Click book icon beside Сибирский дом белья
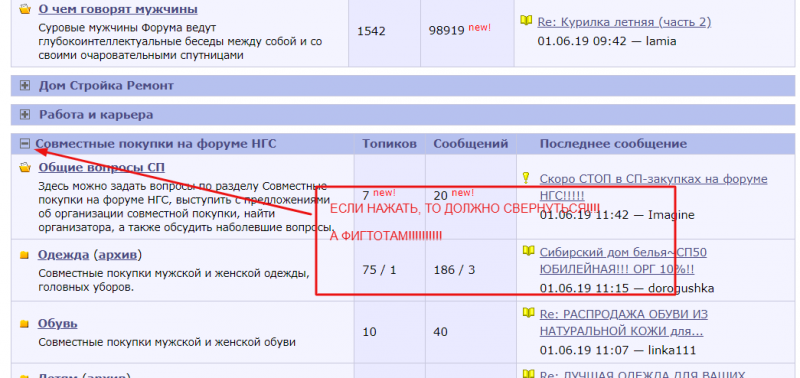Screen dimensions: 800x378 coord(529,251)
